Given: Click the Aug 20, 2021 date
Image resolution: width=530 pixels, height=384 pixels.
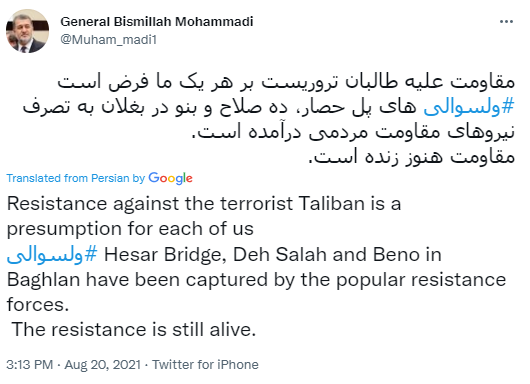Looking at the screenshot, I should click(103, 365).
